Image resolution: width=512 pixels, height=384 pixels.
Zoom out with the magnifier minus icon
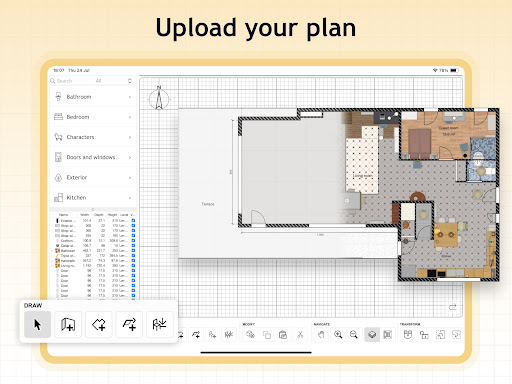point(354,334)
